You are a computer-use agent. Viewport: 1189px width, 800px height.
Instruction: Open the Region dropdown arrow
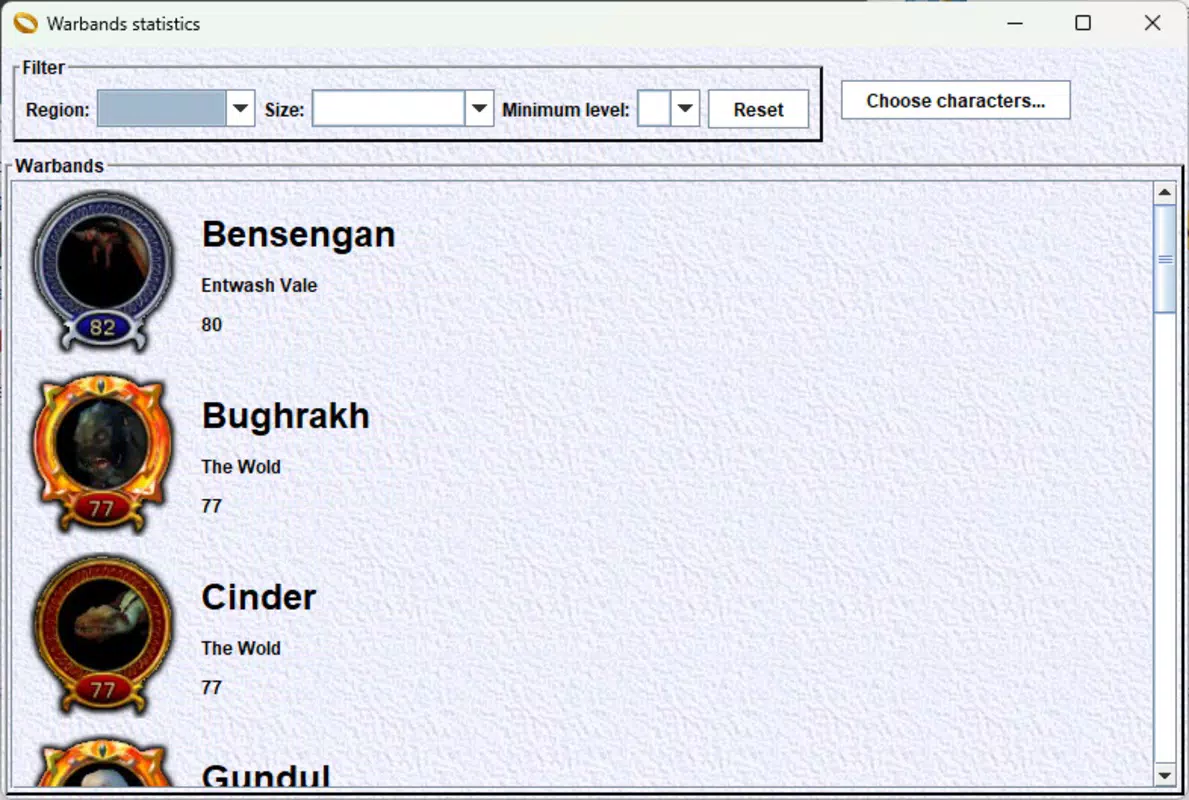coord(240,109)
